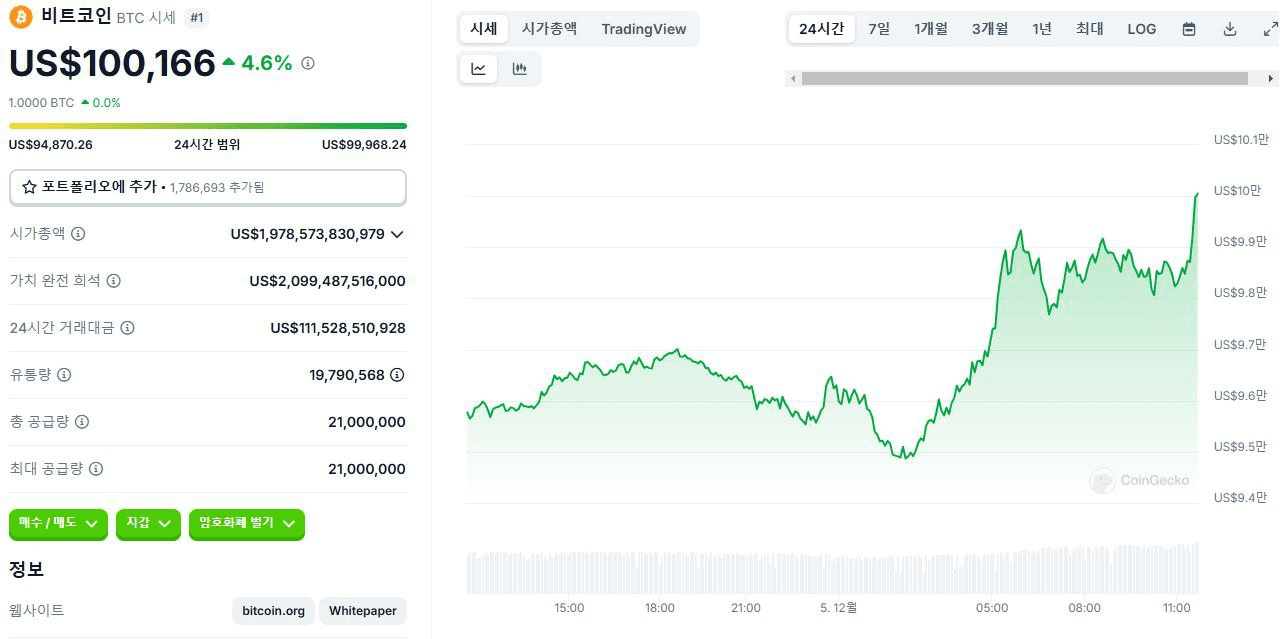This screenshot has width=1284, height=639.
Task: Click the orange Bitcoin logo icon
Action: [x=21, y=17]
